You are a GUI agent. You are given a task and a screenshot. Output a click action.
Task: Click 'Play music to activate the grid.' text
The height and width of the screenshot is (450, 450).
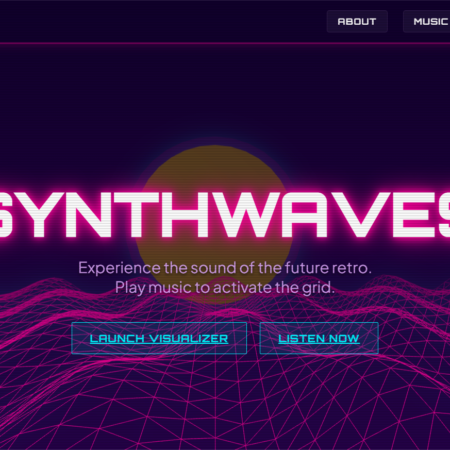225,288
